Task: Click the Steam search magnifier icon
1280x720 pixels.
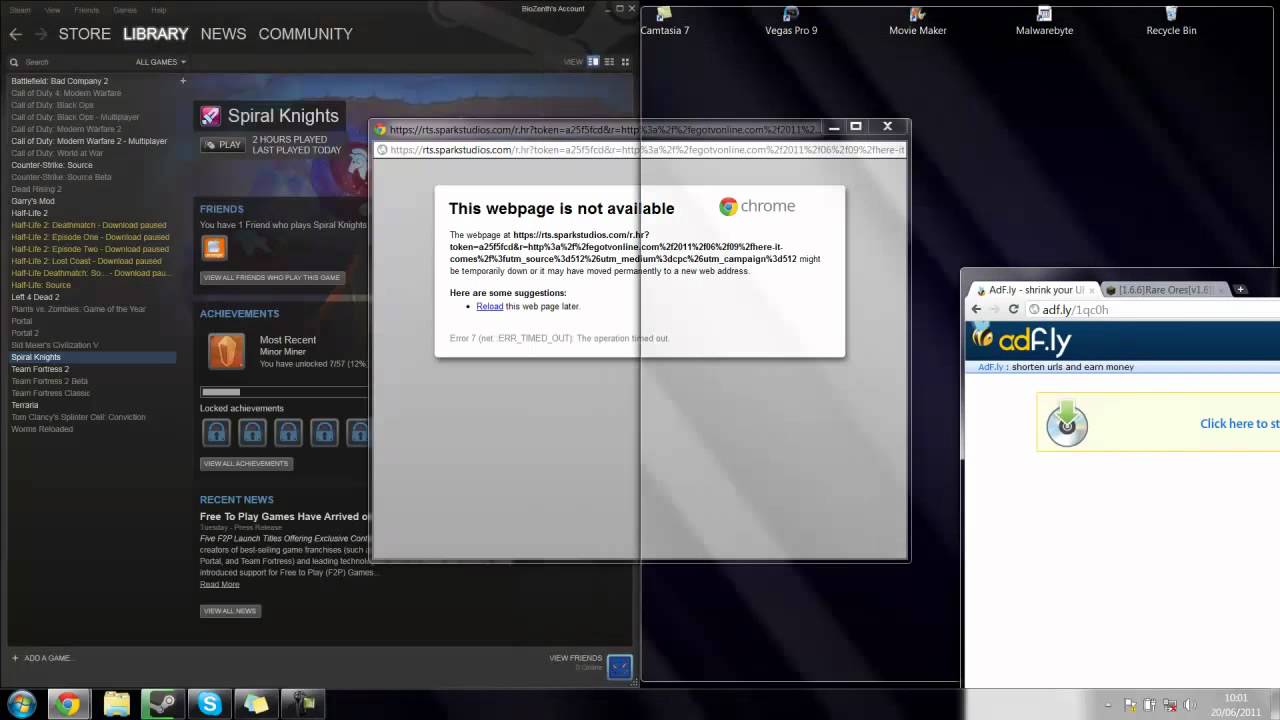Action: click(x=16, y=62)
